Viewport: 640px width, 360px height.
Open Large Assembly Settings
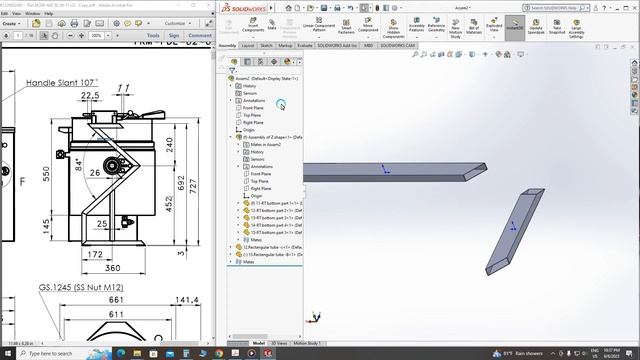pos(576,29)
